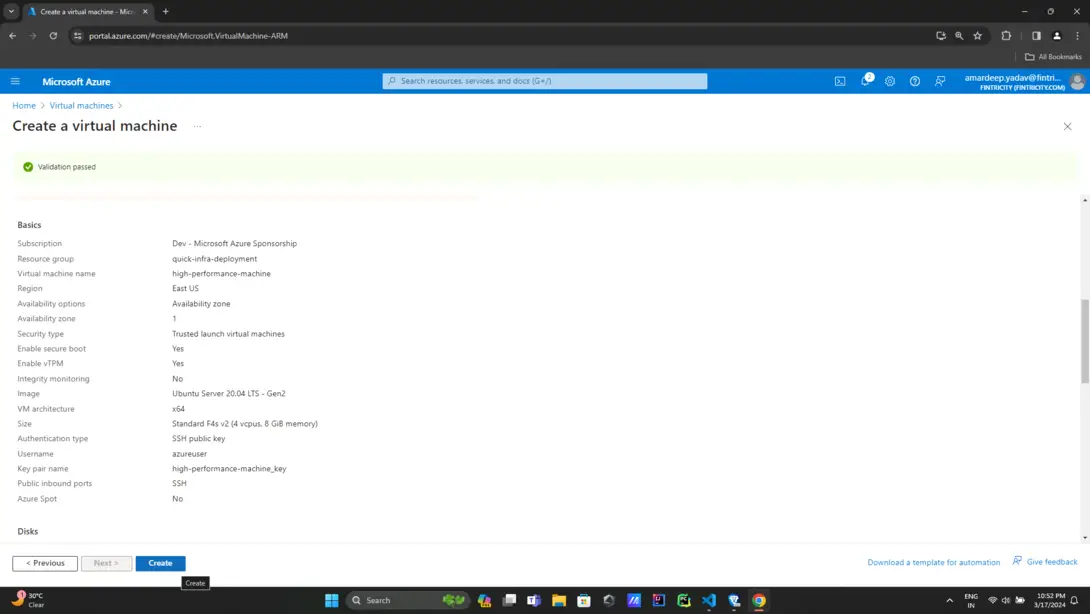Image resolution: width=1090 pixels, height=614 pixels.
Task: Go back in browser history
Action: coord(13,35)
